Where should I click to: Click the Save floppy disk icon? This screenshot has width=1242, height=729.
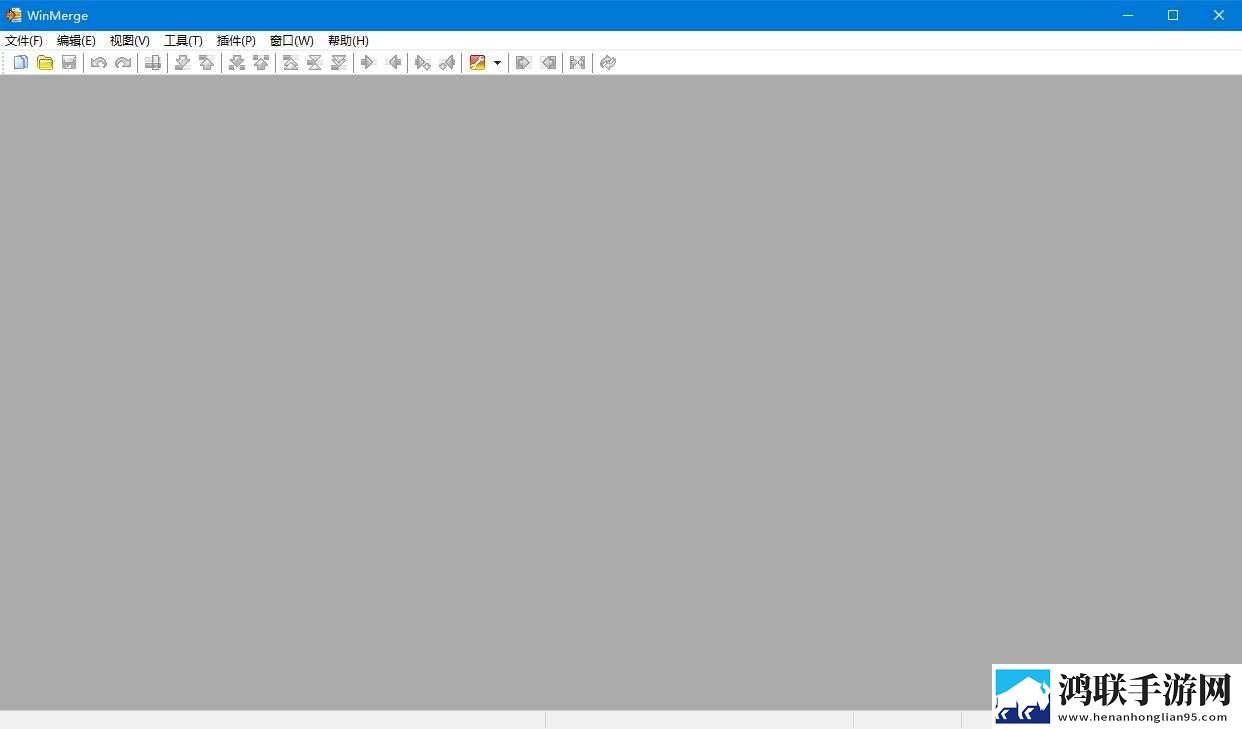click(x=69, y=63)
